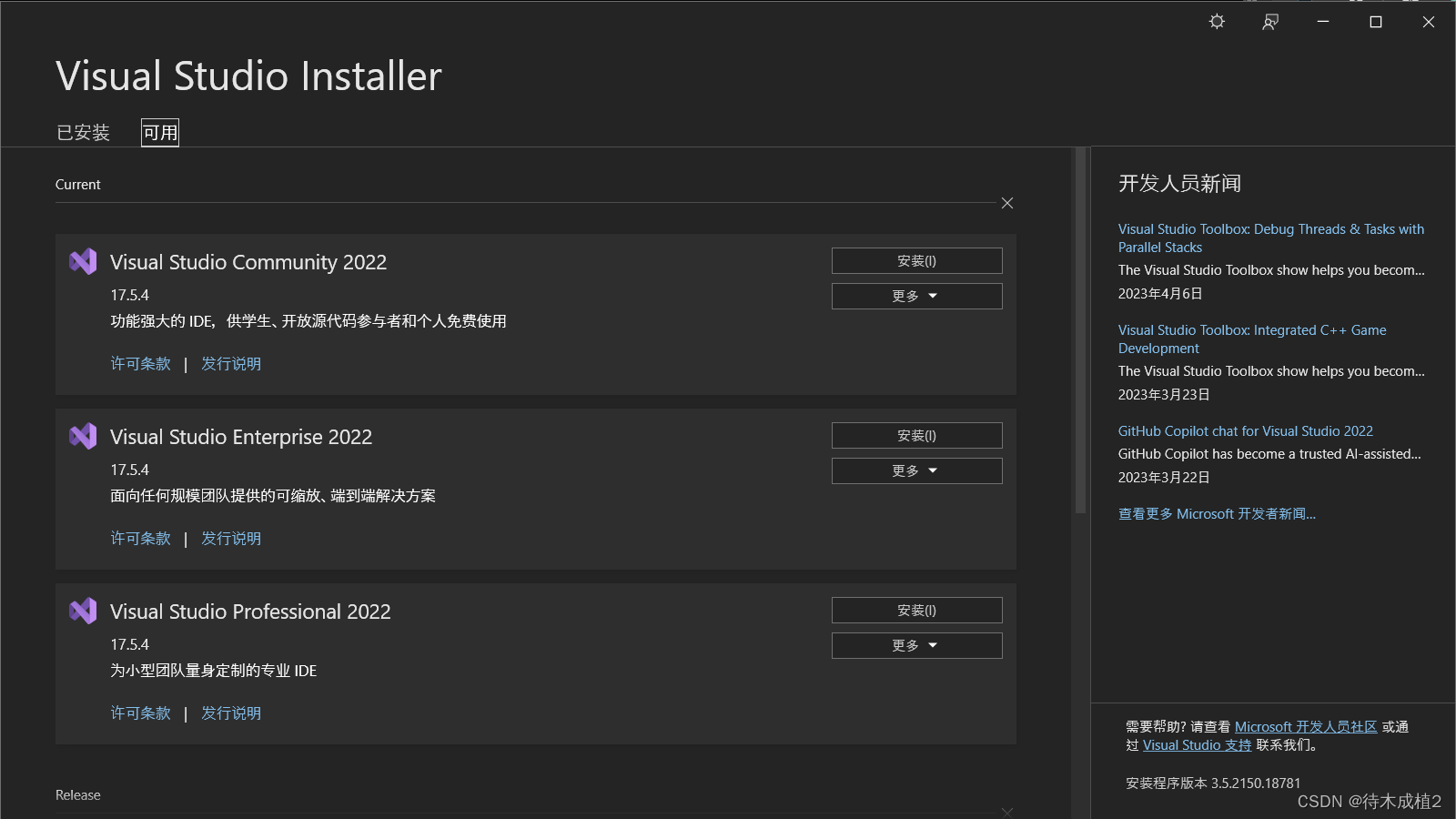Image resolution: width=1456 pixels, height=819 pixels.
Task: Expand 更多 dropdown for Professional 2022
Action: click(x=917, y=646)
